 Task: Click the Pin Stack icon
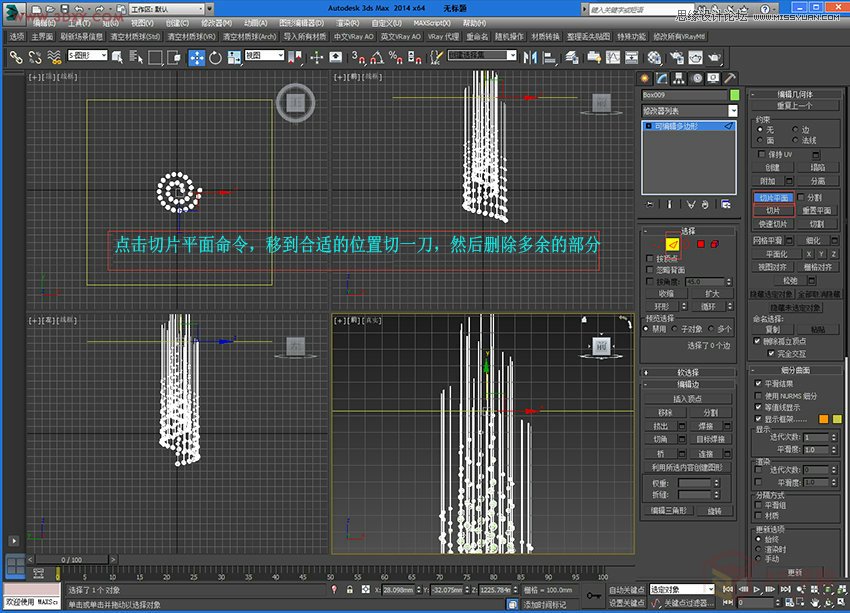point(649,204)
